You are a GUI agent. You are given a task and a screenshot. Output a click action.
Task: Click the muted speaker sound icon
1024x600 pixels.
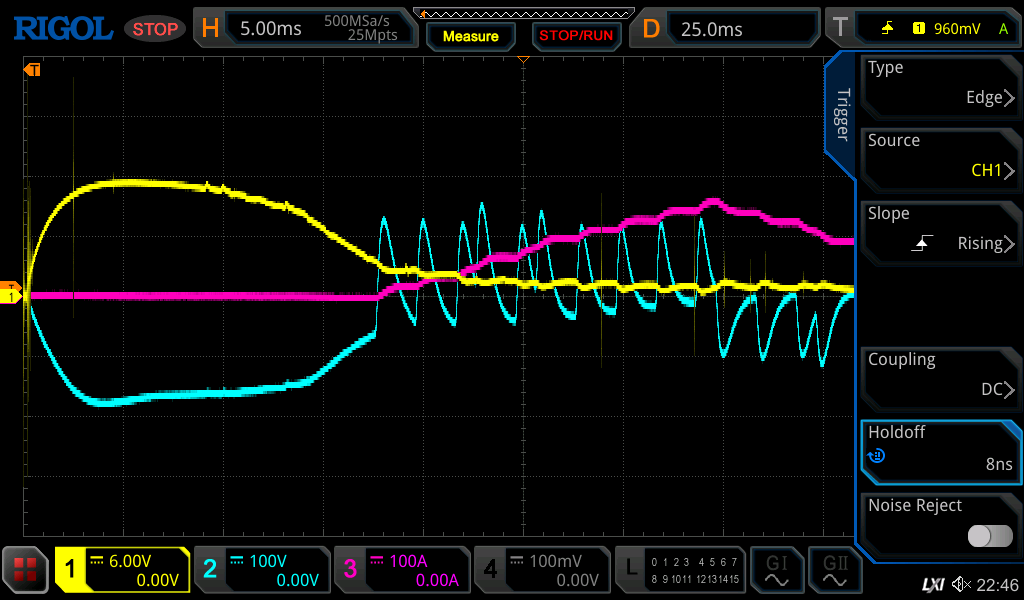click(961, 584)
